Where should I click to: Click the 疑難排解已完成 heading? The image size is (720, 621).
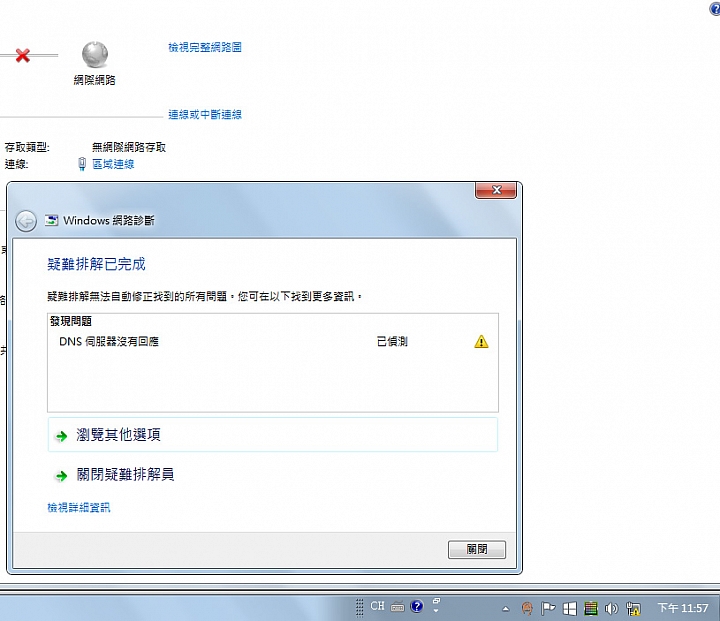click(x=96, y=264)
